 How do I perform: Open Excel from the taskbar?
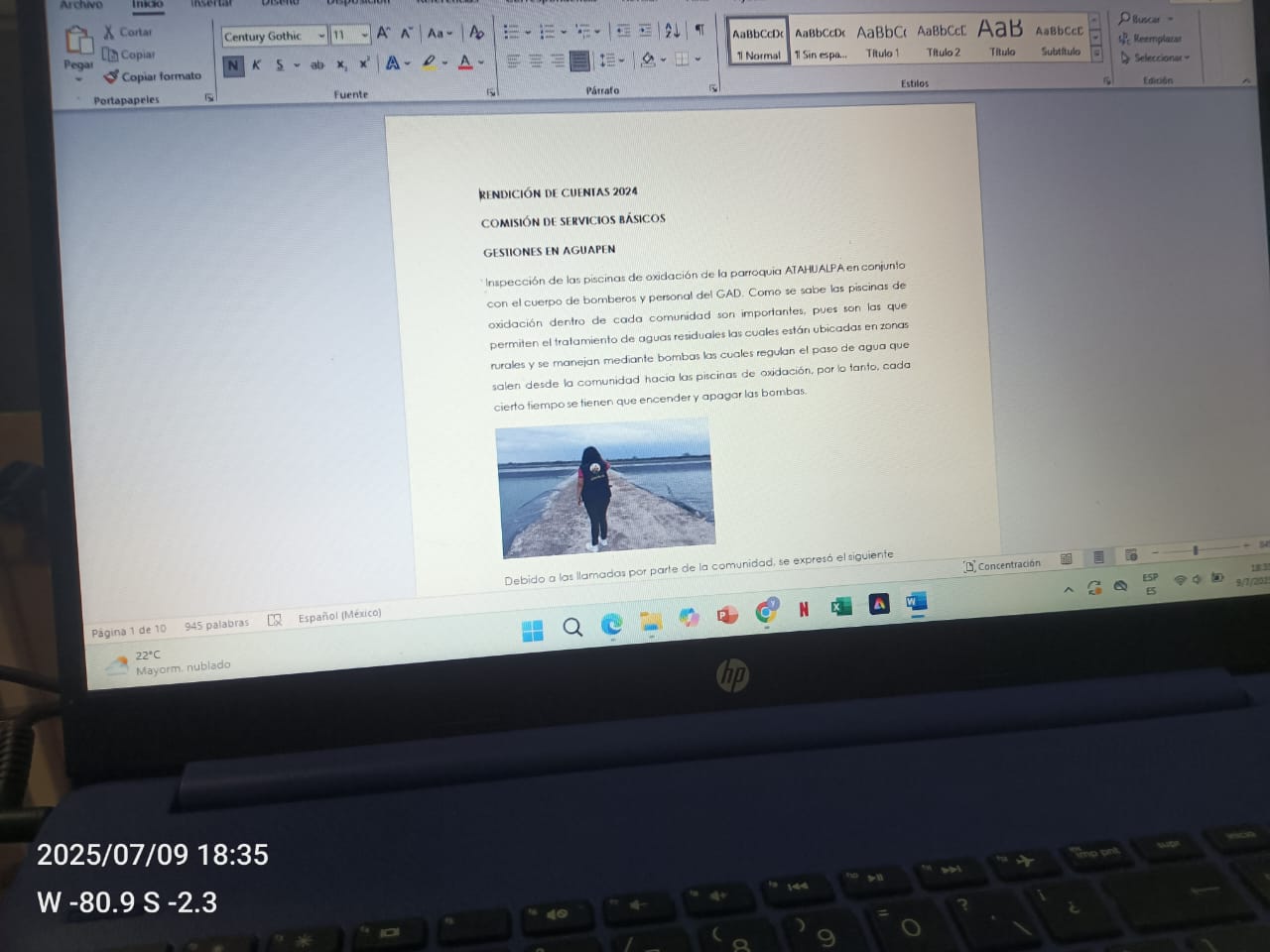[x=840, y=606]
